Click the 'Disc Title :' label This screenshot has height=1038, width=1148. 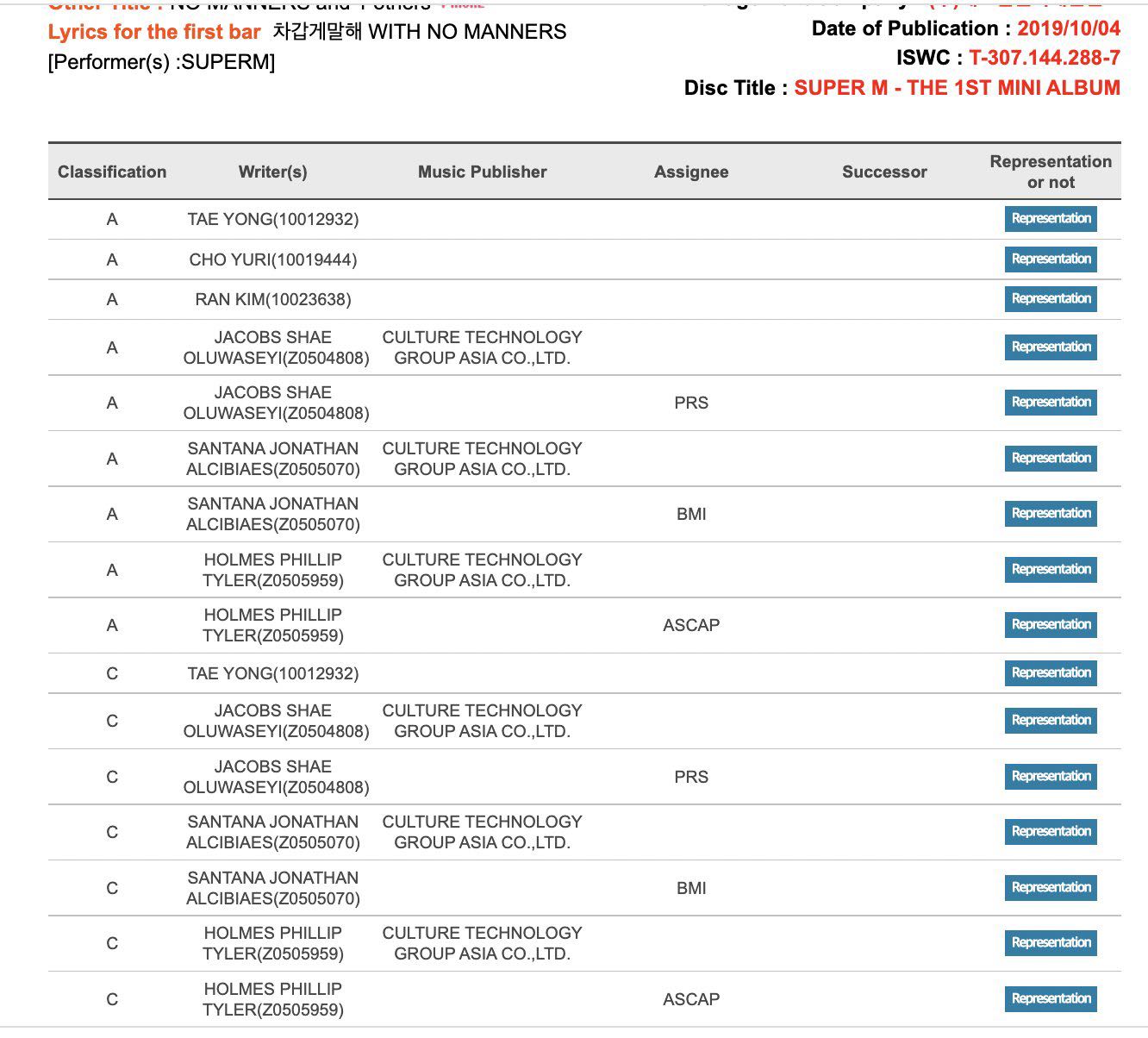[x=736, y=88]
